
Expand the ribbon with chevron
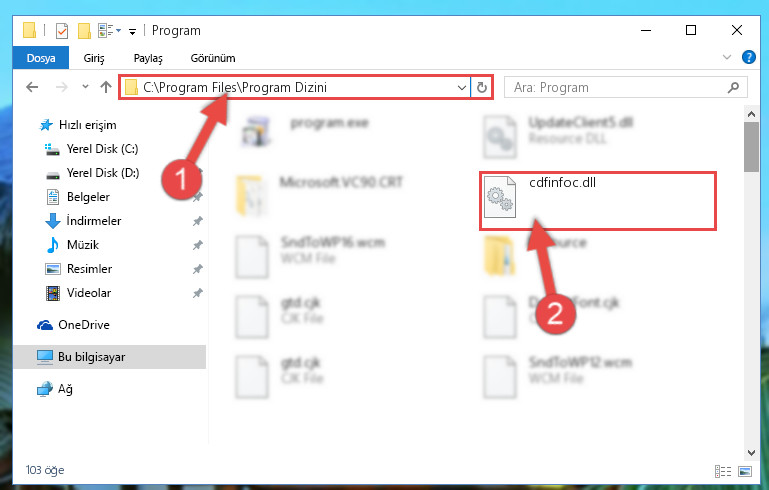coord(727,57)
